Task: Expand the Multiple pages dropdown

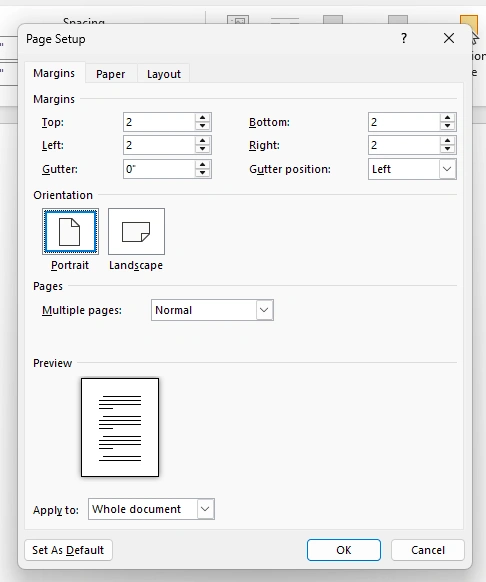Action: (x=264, y=310)
